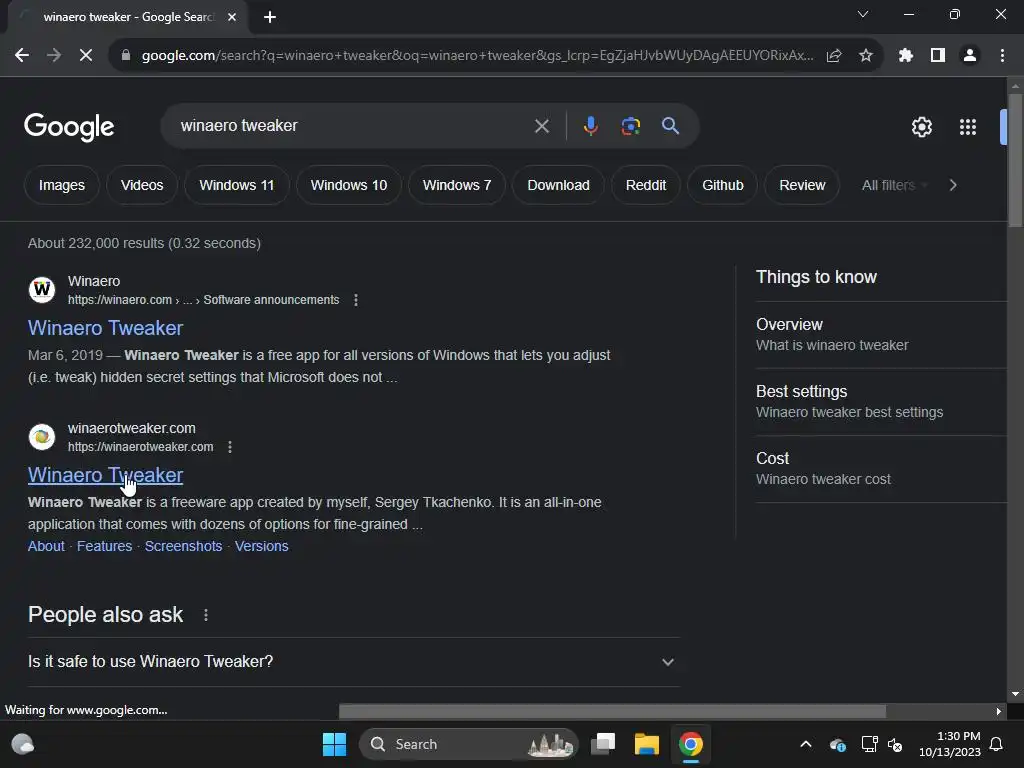
Task: Select the Windows 7 filter chip
Action: [x=456, y=185]
